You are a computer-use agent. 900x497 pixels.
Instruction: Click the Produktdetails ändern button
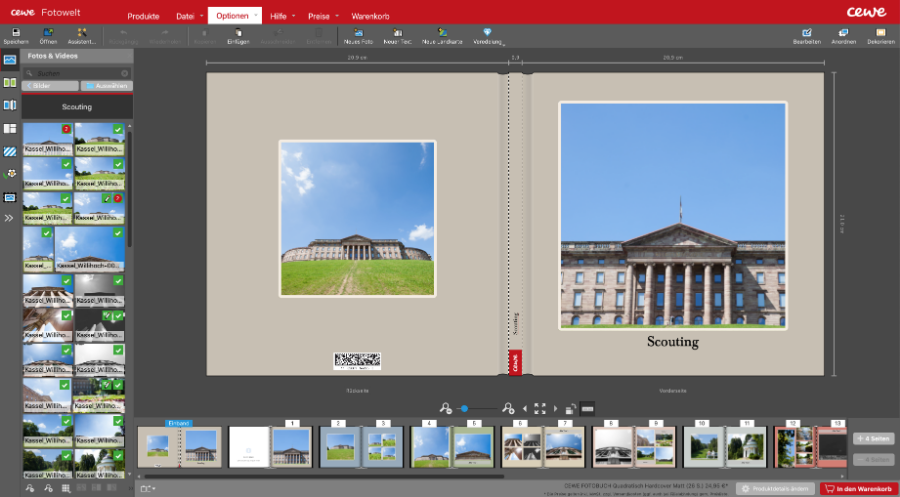pos(777,488)
